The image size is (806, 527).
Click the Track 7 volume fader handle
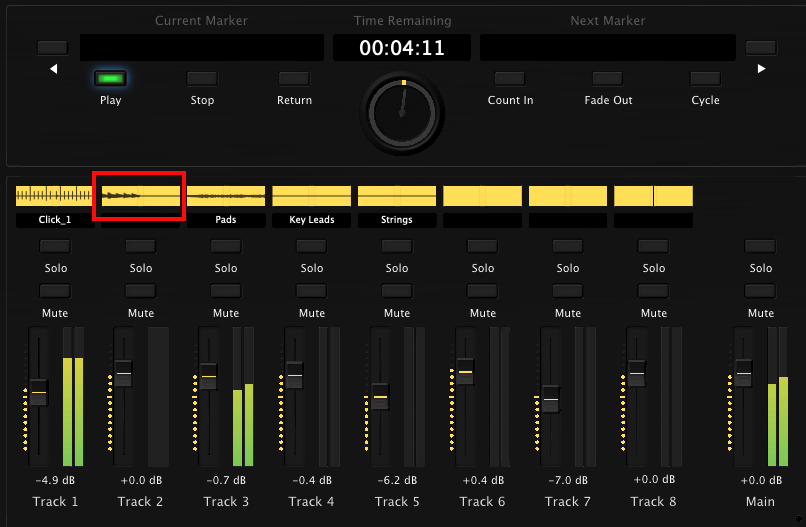551,399
